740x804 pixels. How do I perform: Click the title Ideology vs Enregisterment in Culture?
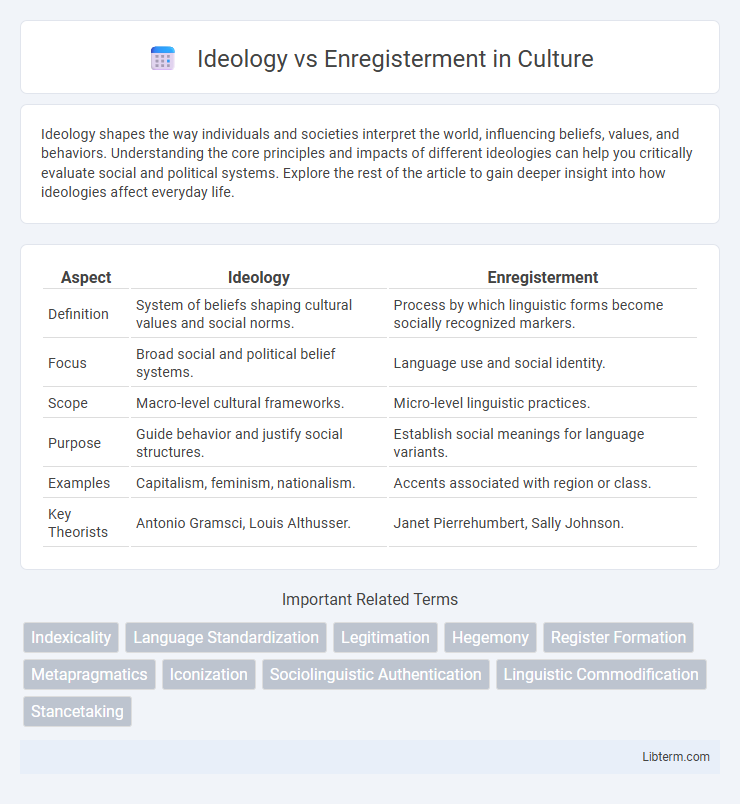click(396, 59)
